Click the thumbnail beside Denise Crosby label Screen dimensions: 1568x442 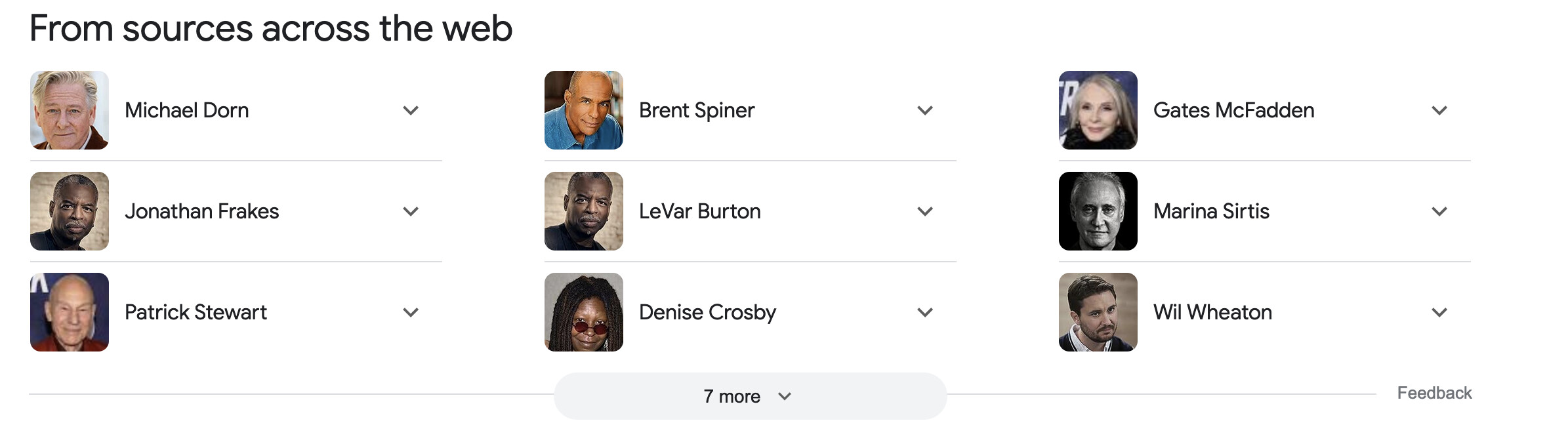point(584,312)
